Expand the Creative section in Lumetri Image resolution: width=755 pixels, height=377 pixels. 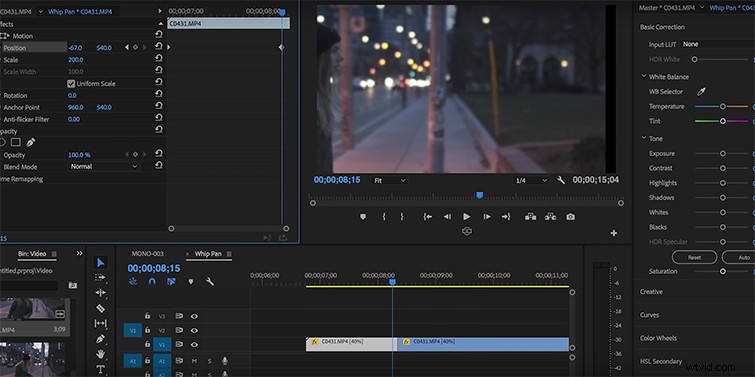(651, 292)
